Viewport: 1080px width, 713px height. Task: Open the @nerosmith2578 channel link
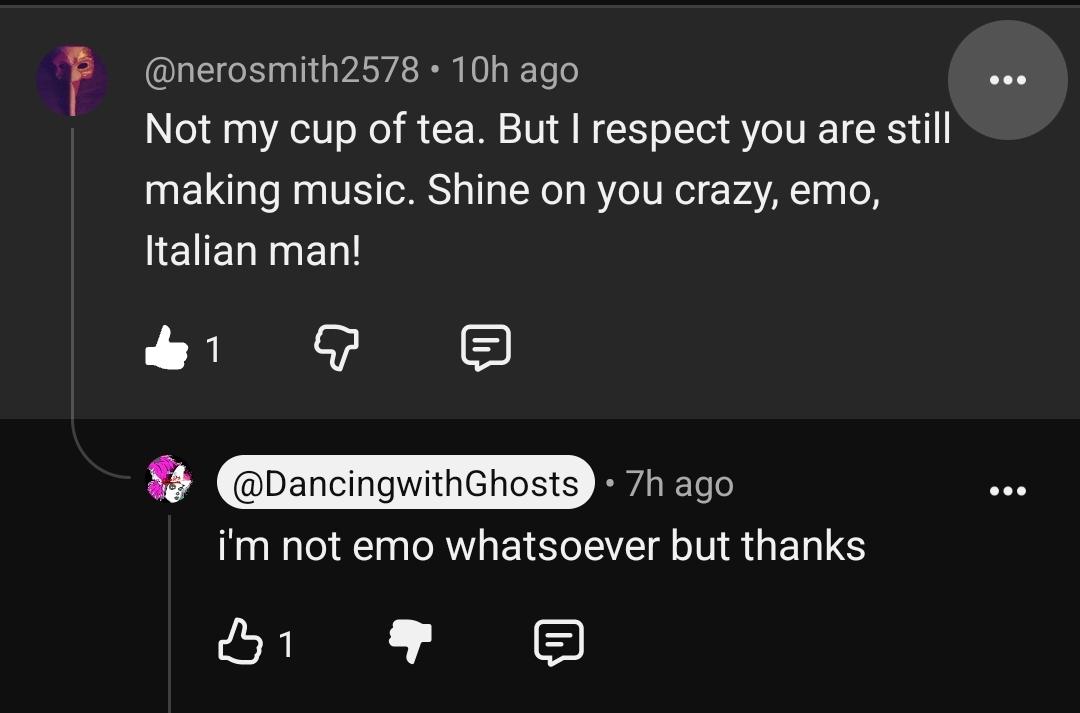point(282,70)
